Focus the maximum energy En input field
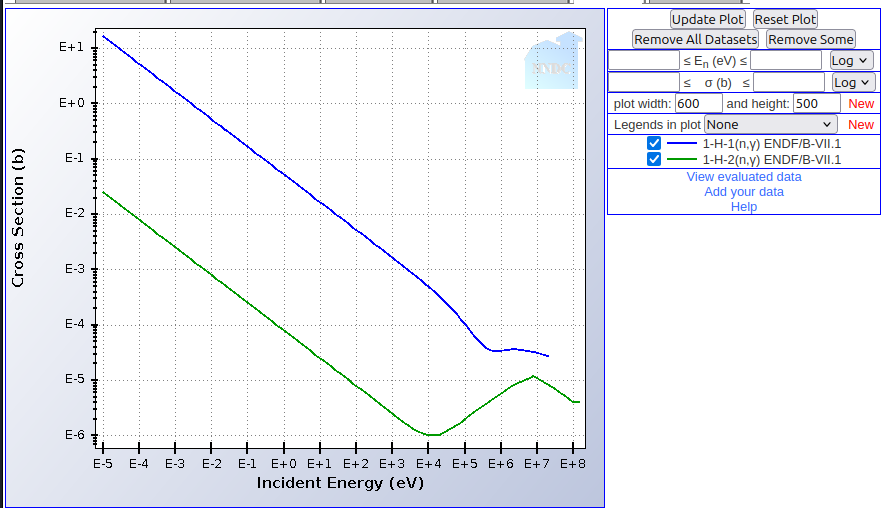The height and width of the screenshot is (508, 895). click(785, 60)
